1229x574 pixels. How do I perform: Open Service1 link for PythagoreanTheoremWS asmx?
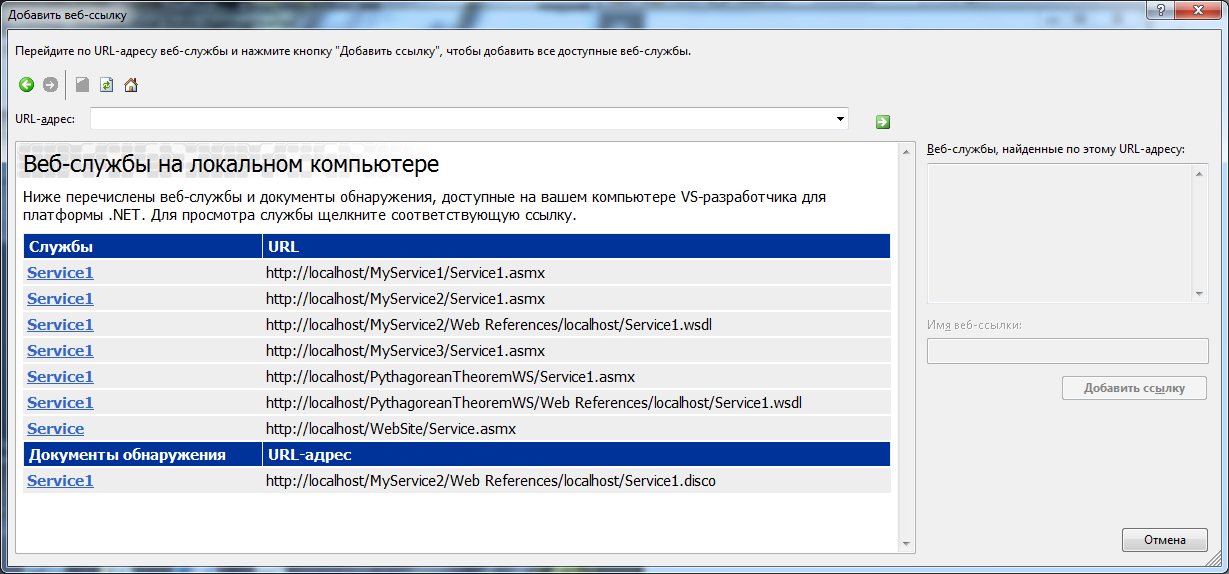(x=60, y=376)
